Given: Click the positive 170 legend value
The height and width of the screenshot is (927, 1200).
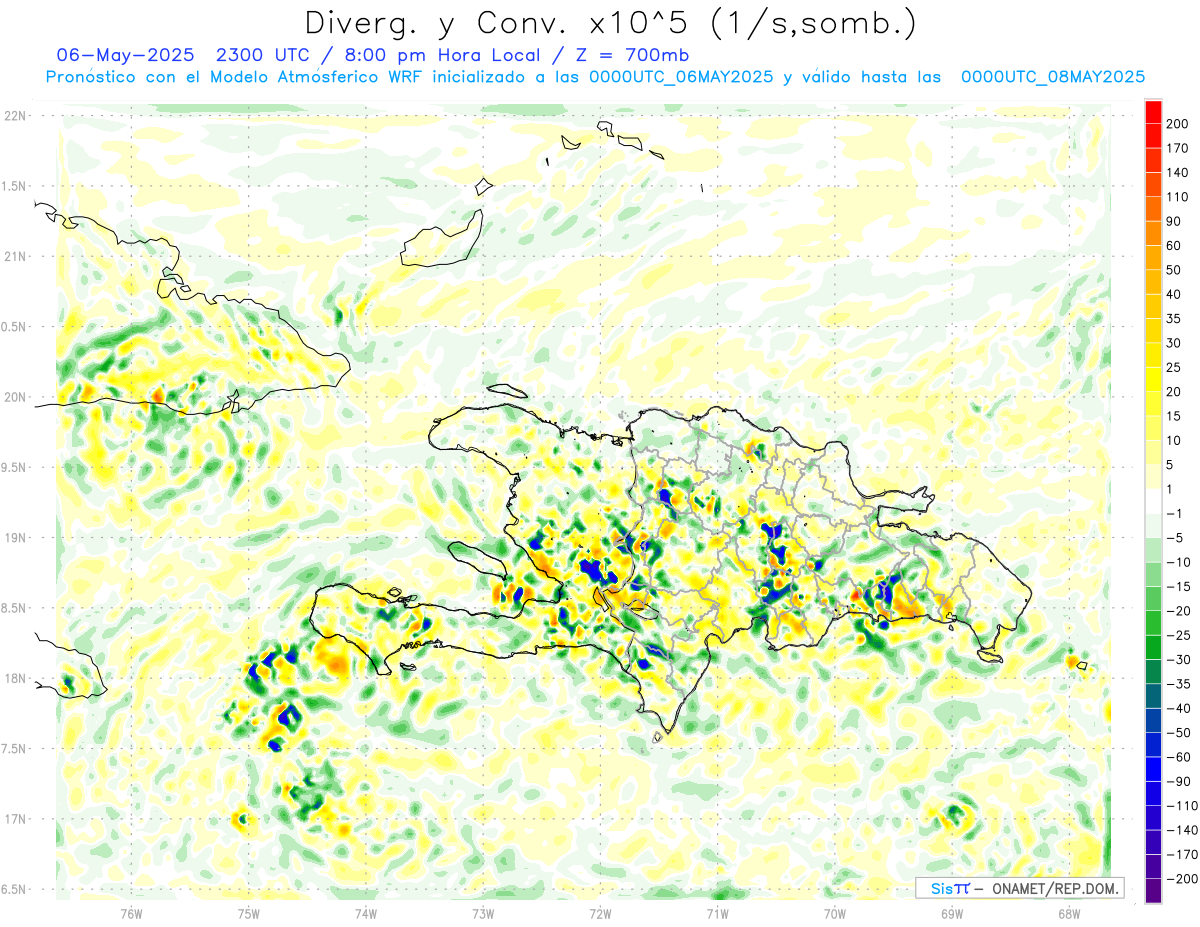Looking at the screenshot, I should point(1177,148).
